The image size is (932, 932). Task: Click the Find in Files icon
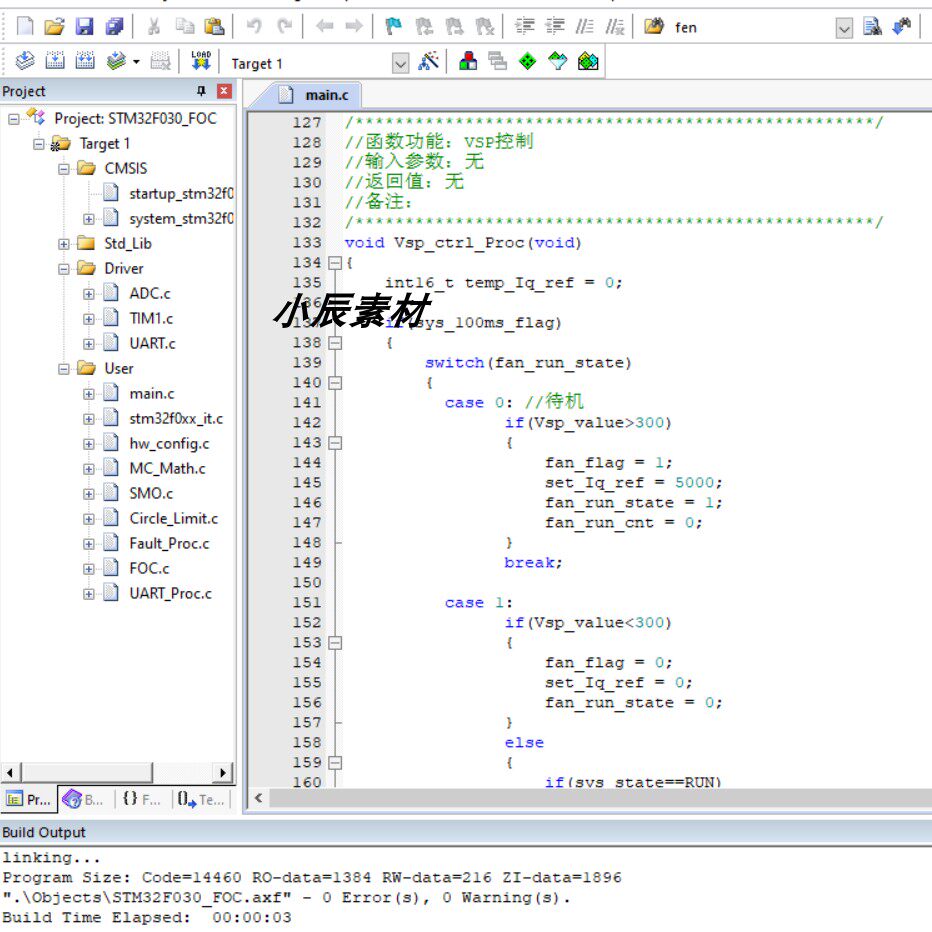click(x=654, y=27)
